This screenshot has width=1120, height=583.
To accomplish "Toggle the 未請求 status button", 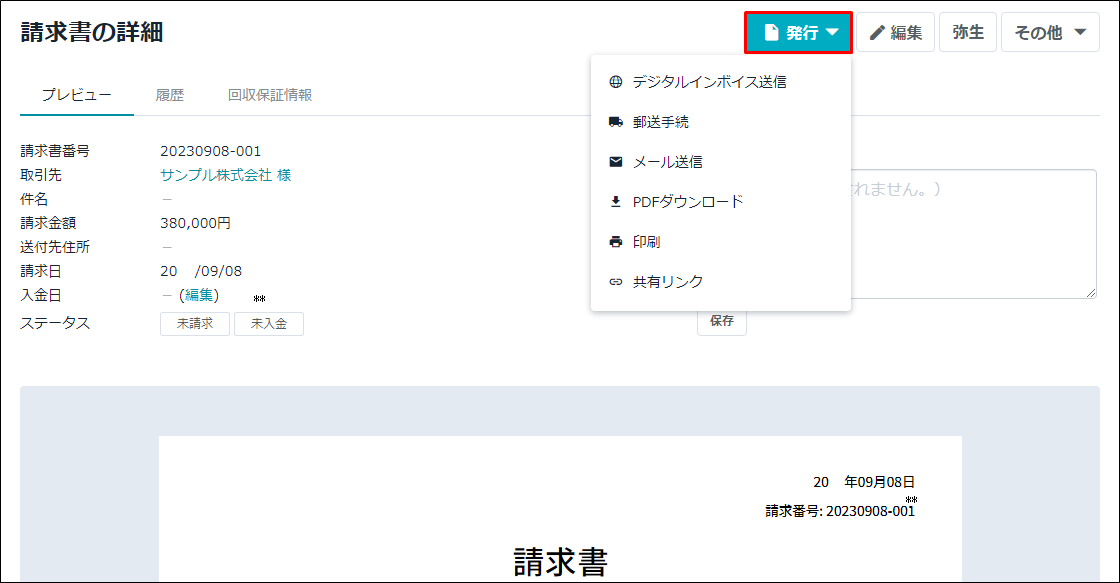I will pos(195,324).
